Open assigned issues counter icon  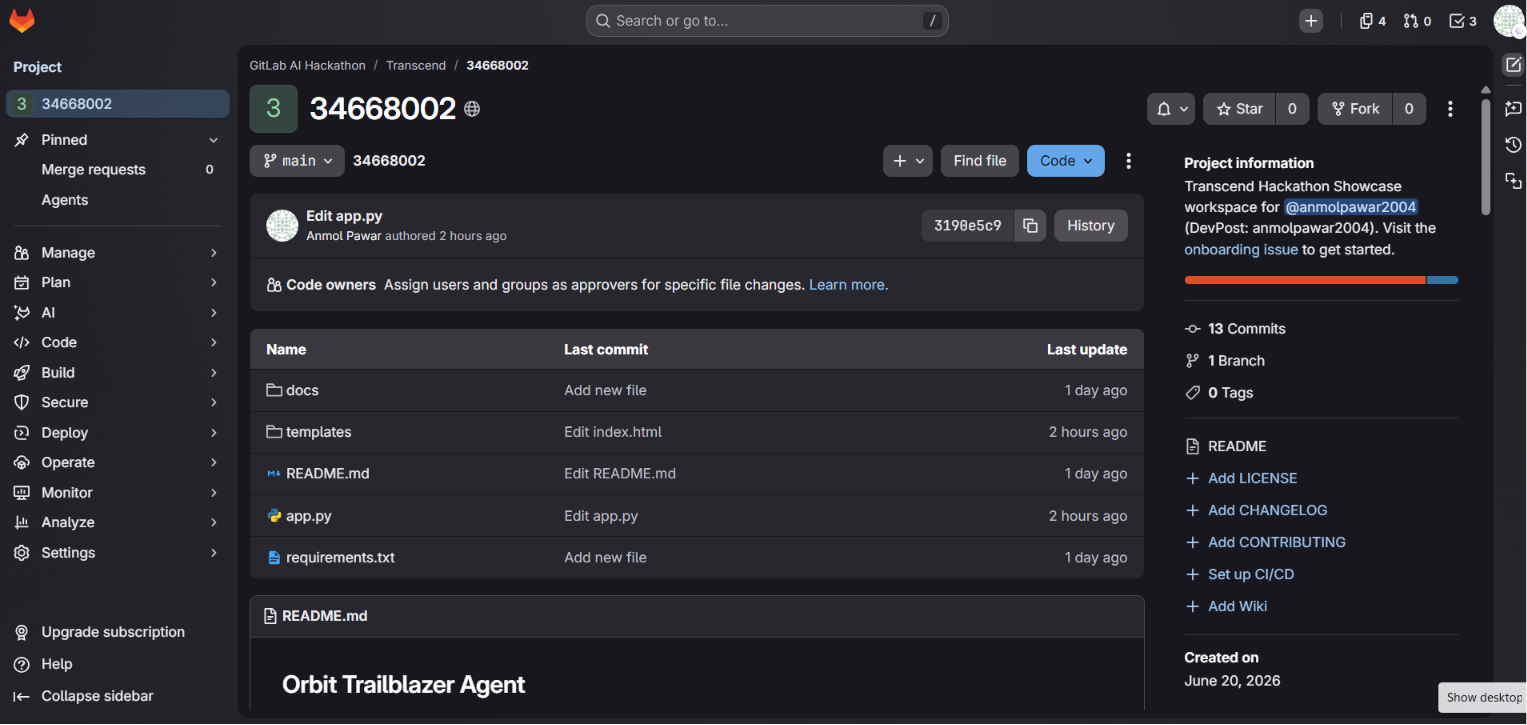coord(1373,21)
